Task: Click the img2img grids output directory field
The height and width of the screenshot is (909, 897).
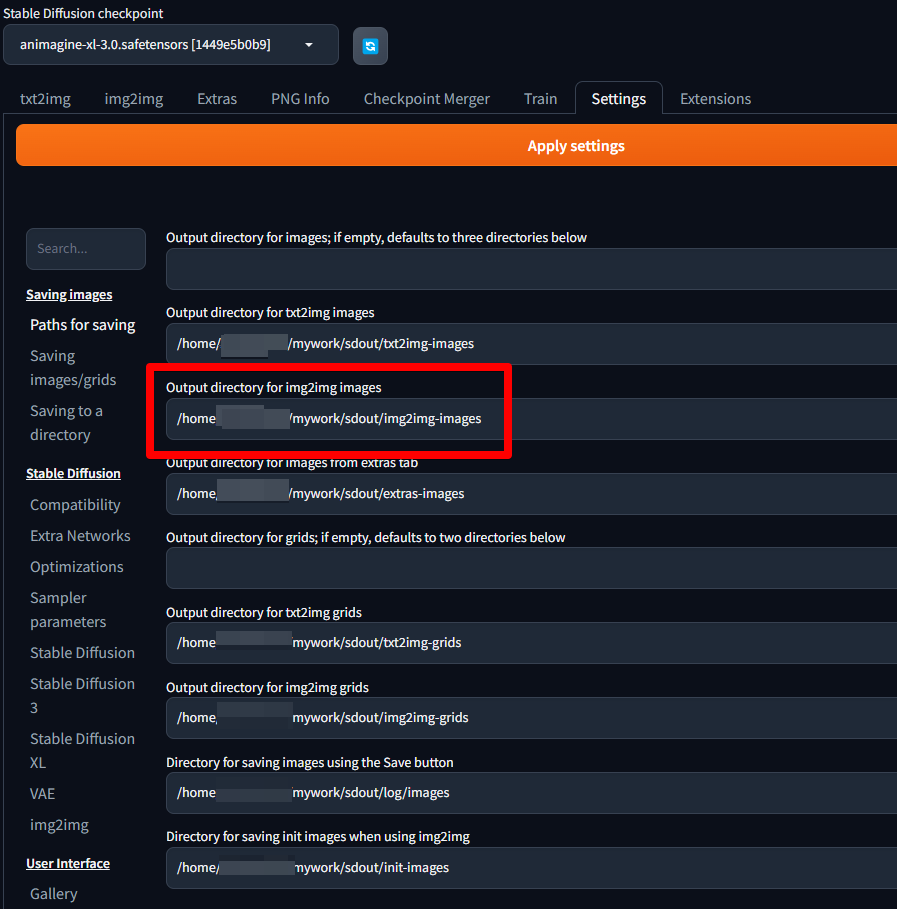Action: point(530,718)
